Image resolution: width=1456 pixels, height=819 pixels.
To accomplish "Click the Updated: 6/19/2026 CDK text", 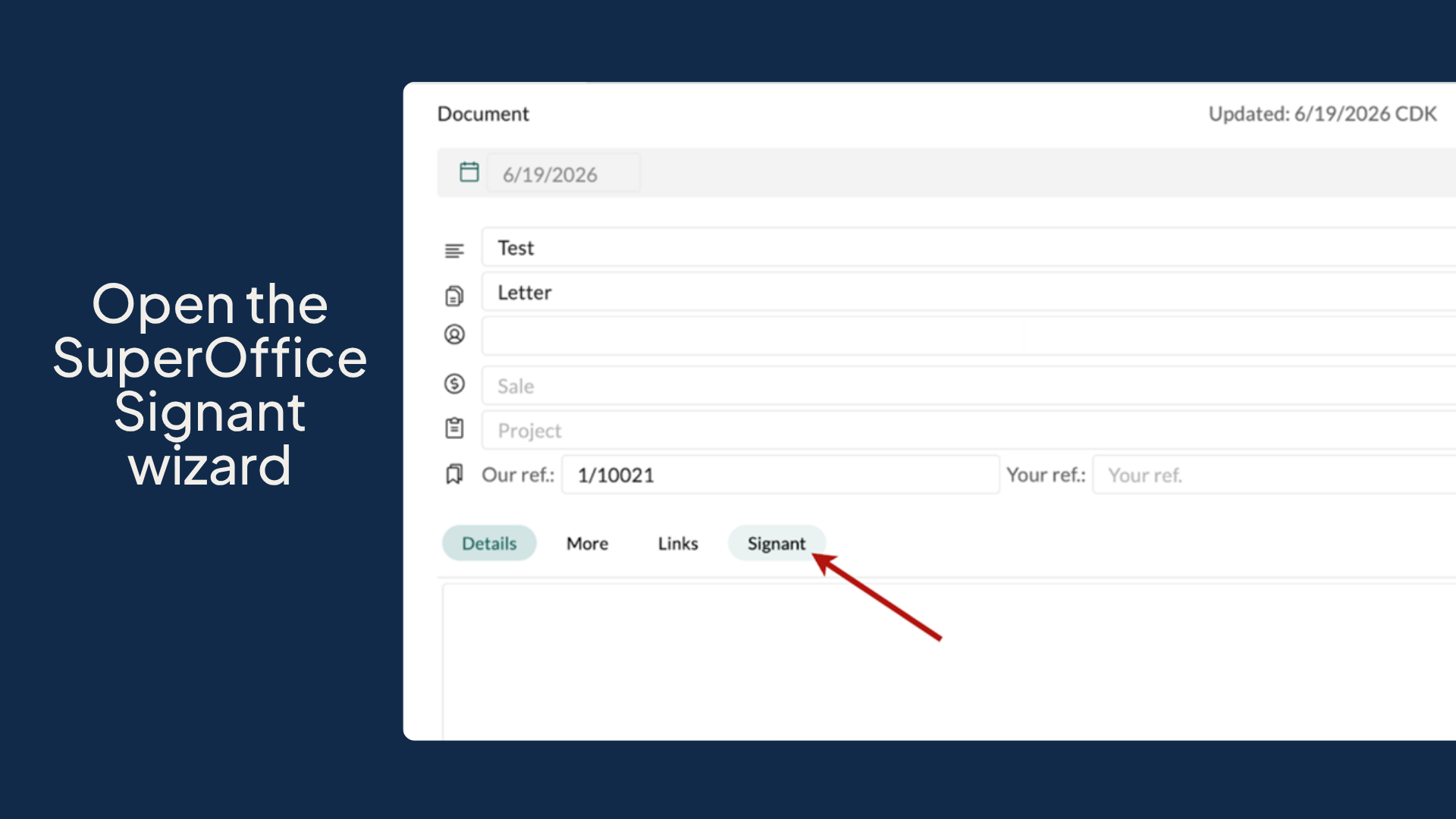I will pyautogui.click(x=1323, y=114).
